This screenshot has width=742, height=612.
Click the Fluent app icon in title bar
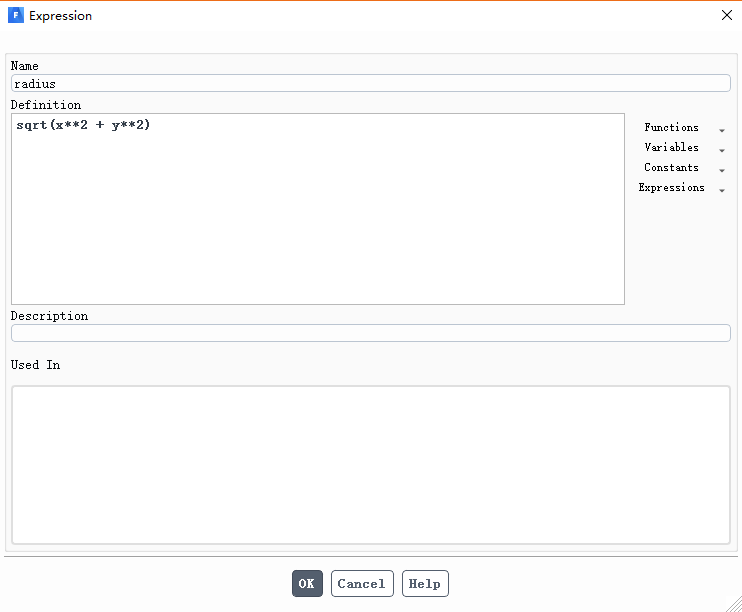pos(15,16)
